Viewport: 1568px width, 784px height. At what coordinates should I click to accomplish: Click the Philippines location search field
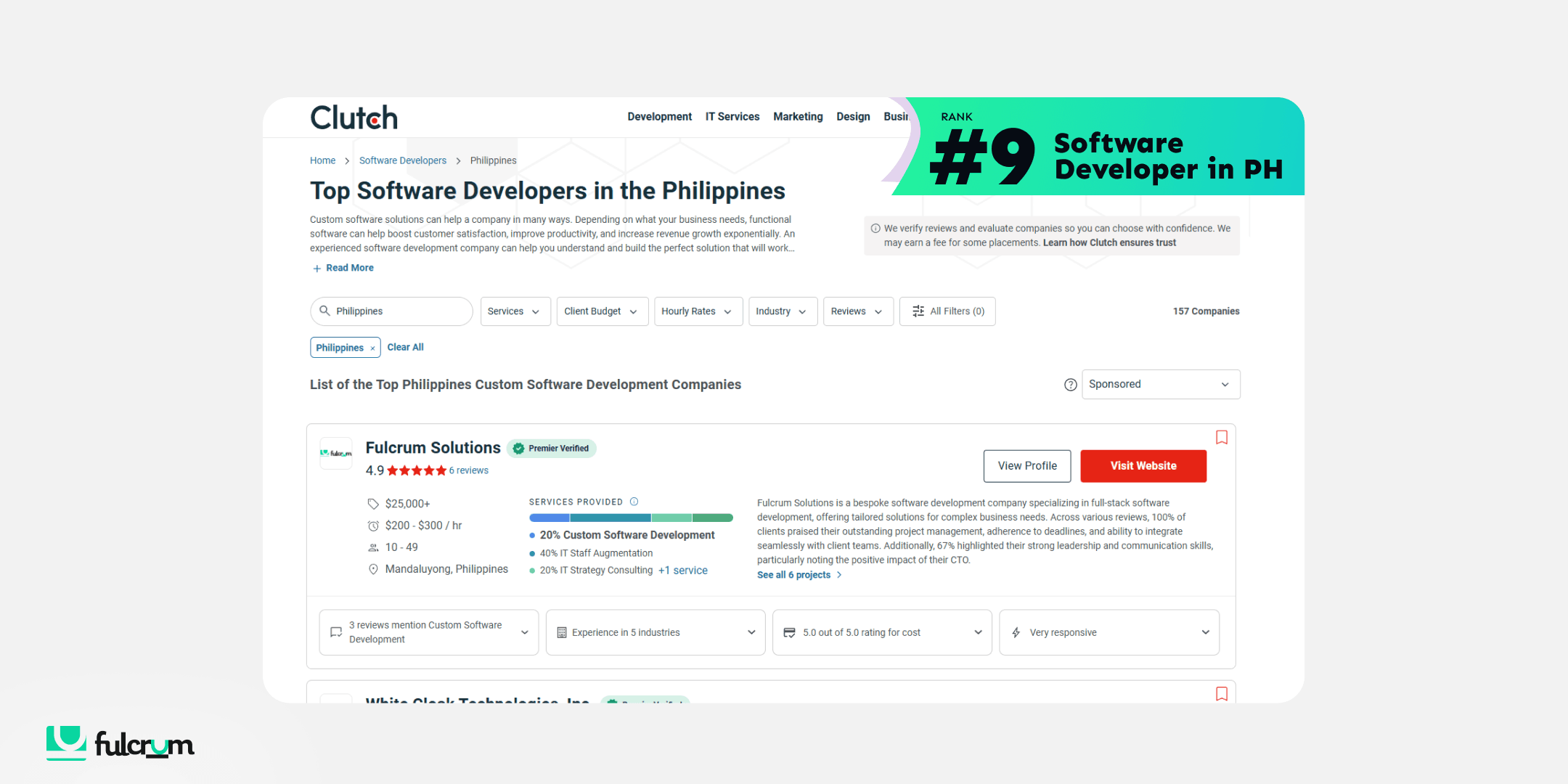click(x=391, y=311)
